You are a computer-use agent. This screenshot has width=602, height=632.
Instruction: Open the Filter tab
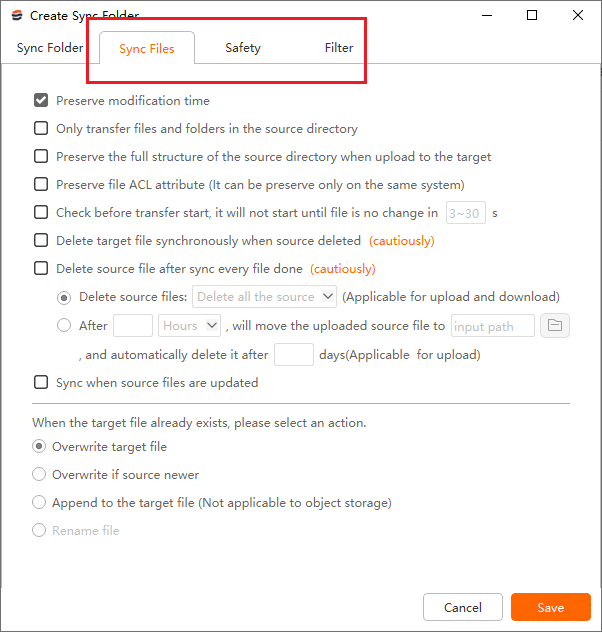coord(339,48)
